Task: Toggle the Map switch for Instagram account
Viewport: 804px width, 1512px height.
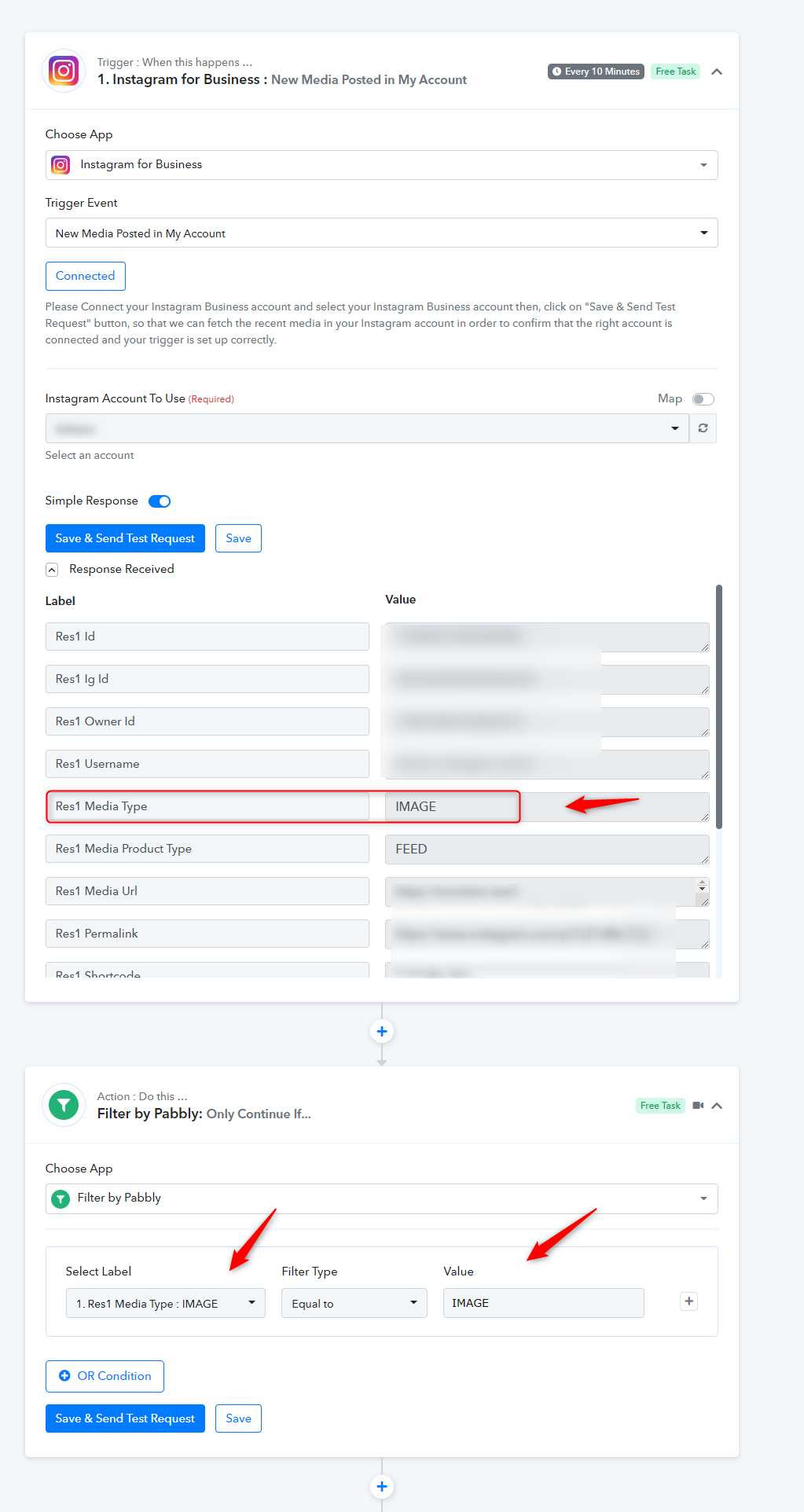Action: (703, 399)
